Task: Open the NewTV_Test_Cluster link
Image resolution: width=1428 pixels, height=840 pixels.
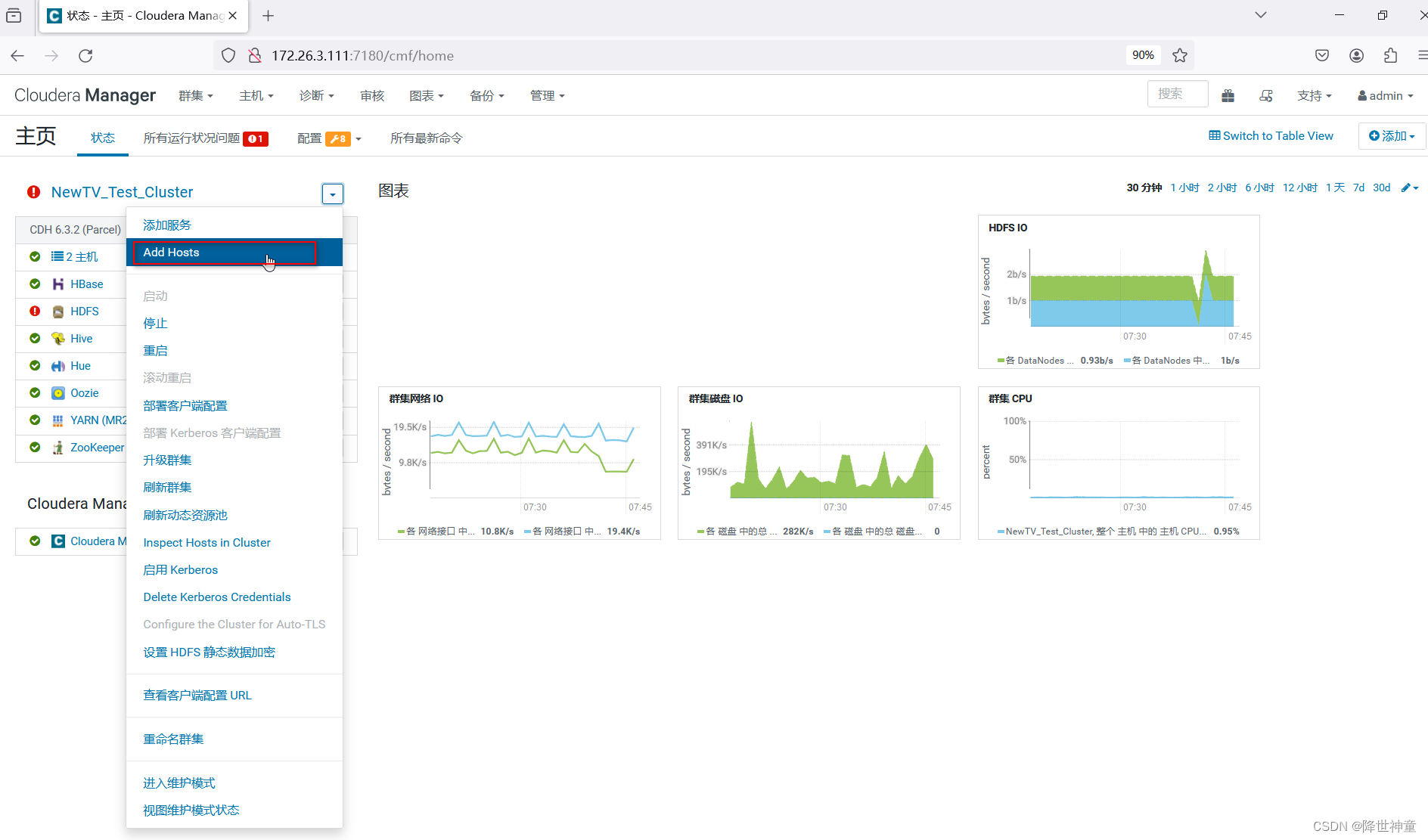Action: (122, 192)
